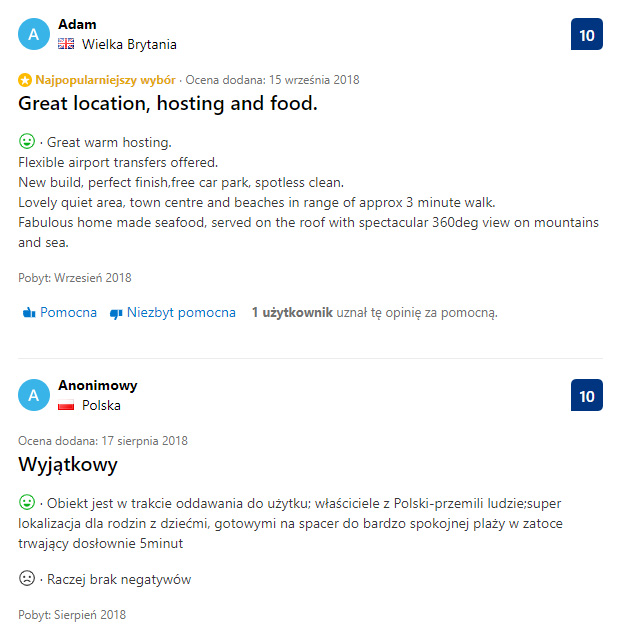This screenshot has height=629, width=620.
Task: Click the Anonimowy reviewer avatar
Action: click(33, 396)
